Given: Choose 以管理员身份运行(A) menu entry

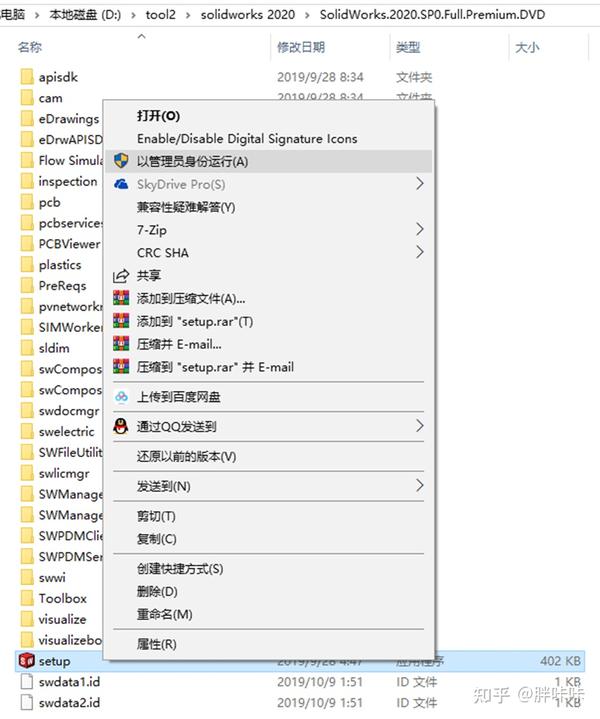Looking at the screenshot, I should coord(268,161).
